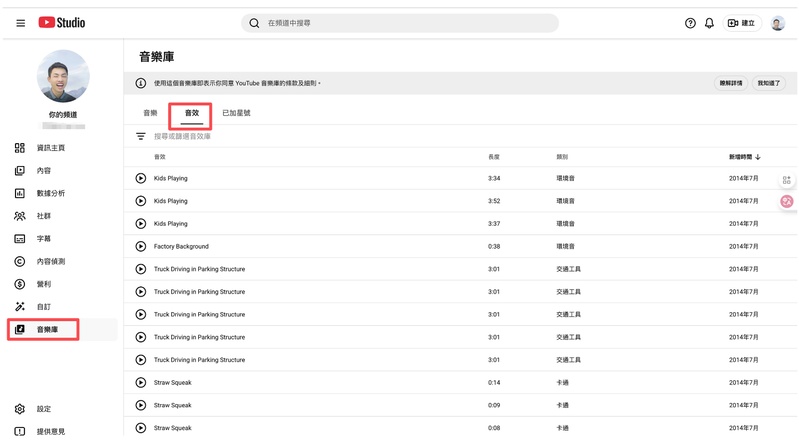This screenshot has width=799, height=442.
Task: Dismiss banner with 我知道了 button
Action: tap(769, 83)
